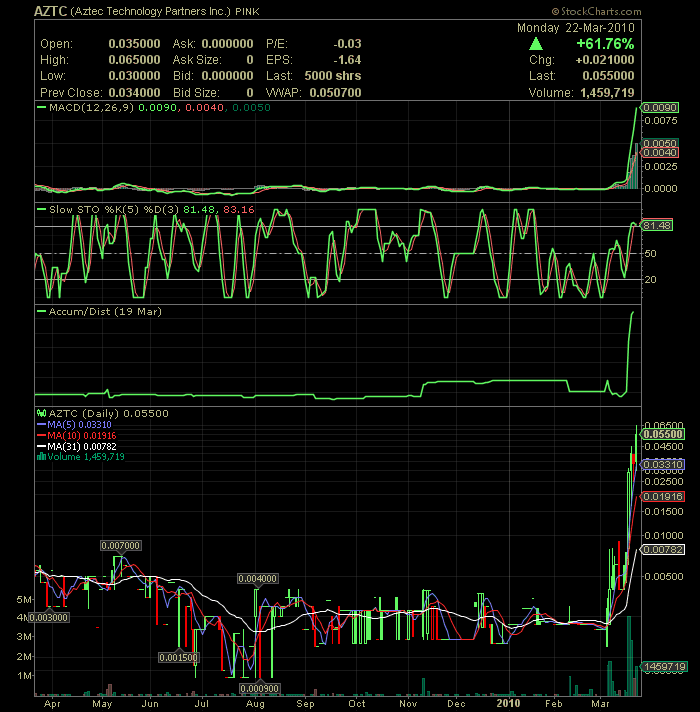Click the Bid Size label
The width and height of the screenshot is (700, 712).
[x=196, y=93]
